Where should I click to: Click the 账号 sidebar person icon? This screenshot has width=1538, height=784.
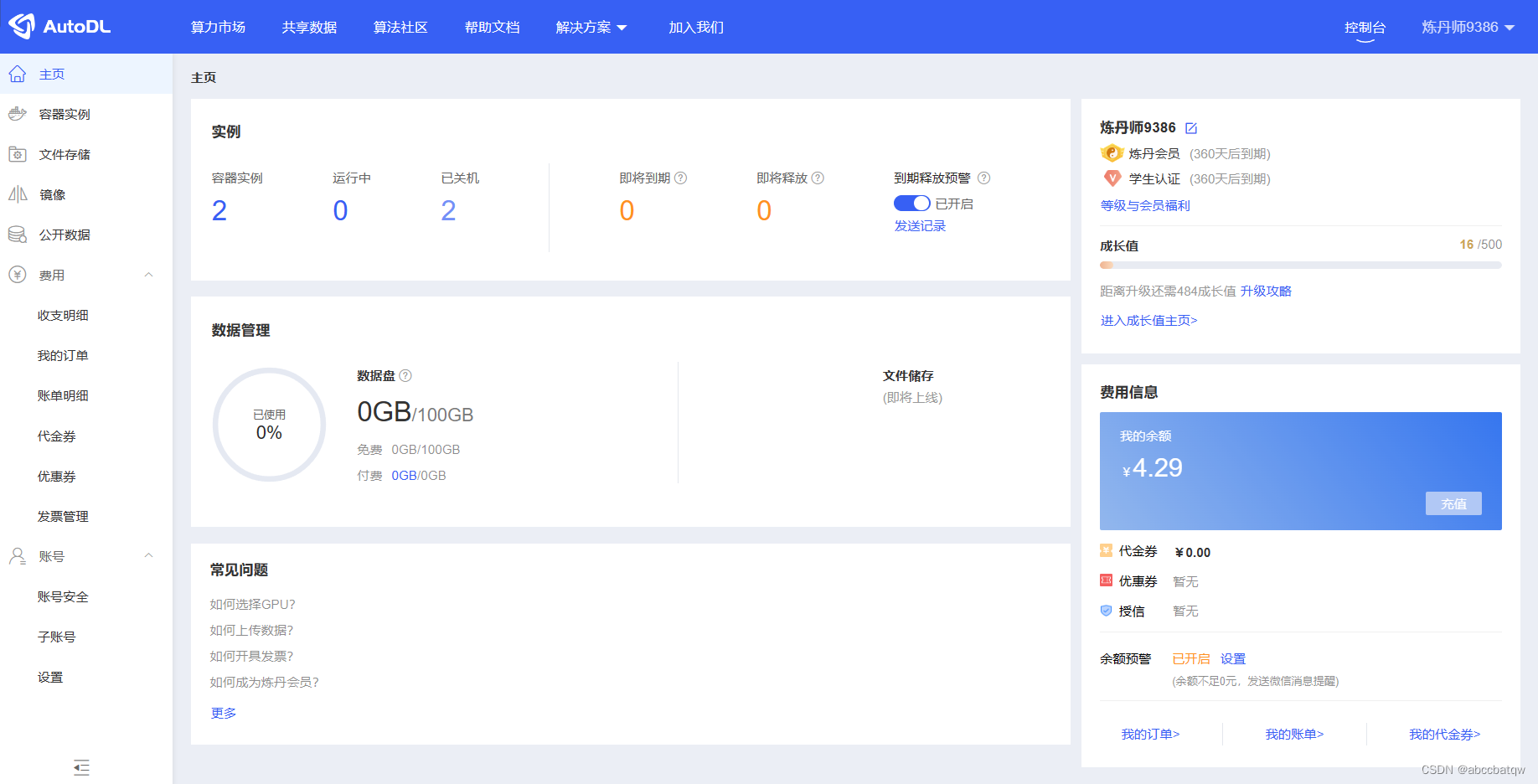pyautogui.click(x=18, y=555)
